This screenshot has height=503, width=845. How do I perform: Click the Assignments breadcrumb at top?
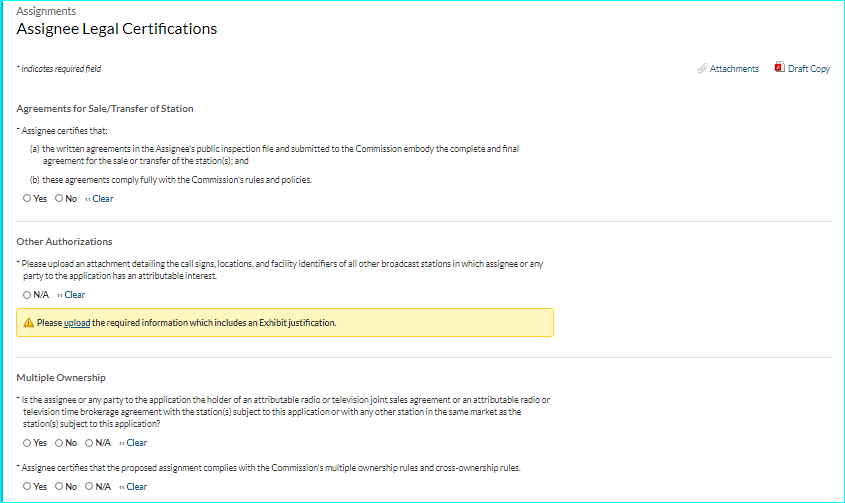[x=46, y=11]
